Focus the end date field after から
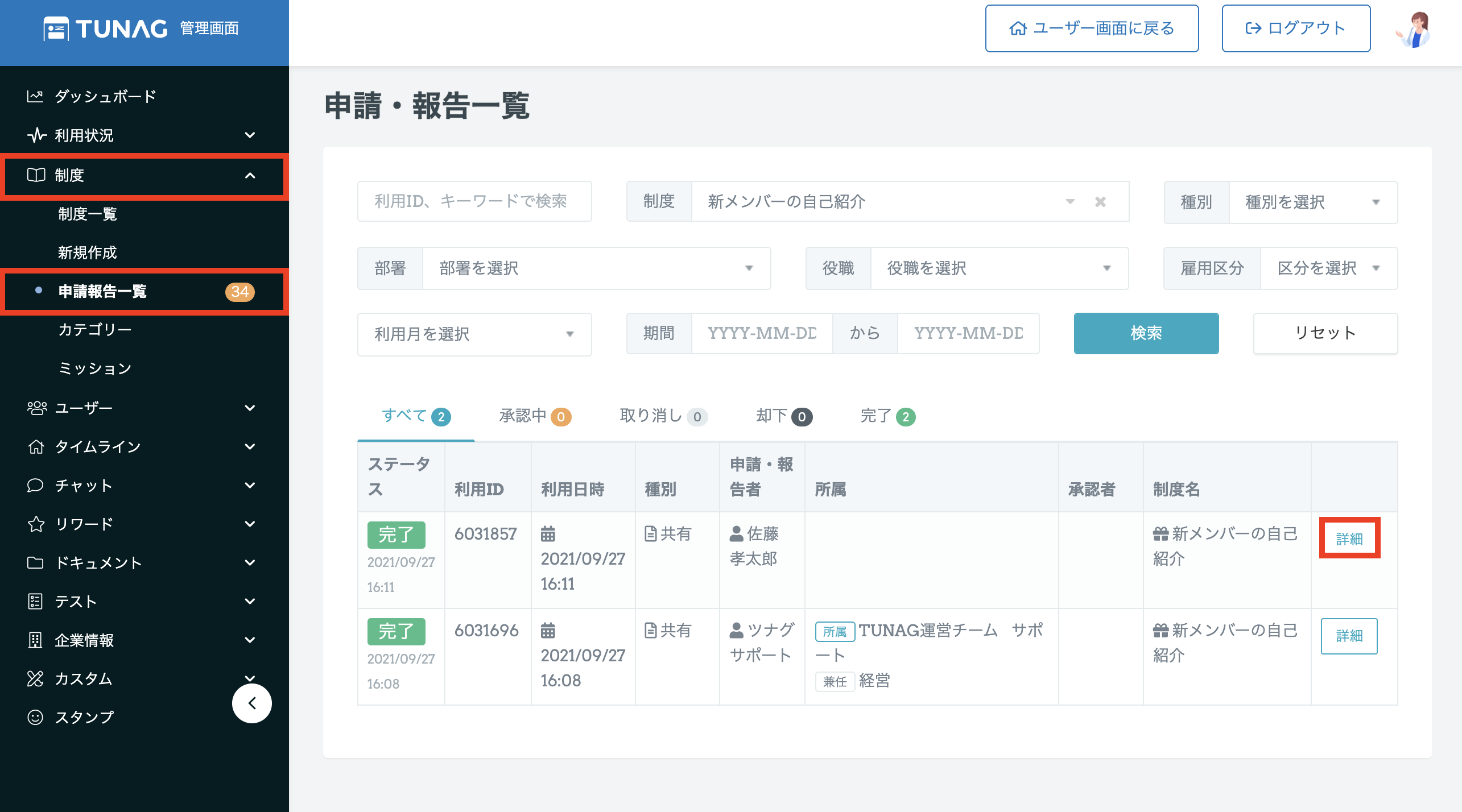1462x812 pixels. click(x=968, y=333)
